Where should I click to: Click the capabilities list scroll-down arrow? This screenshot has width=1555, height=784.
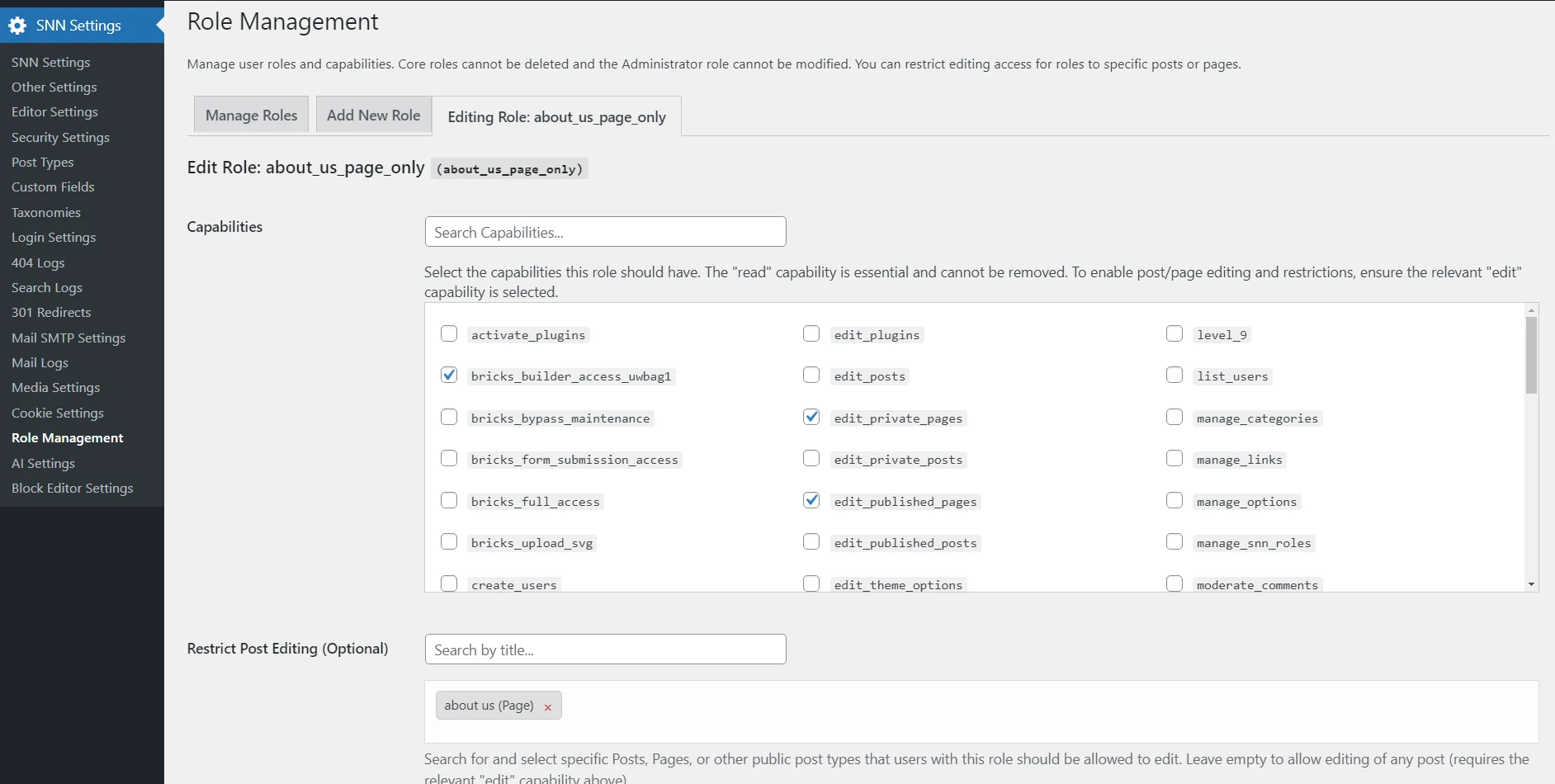click(1531, 584)
